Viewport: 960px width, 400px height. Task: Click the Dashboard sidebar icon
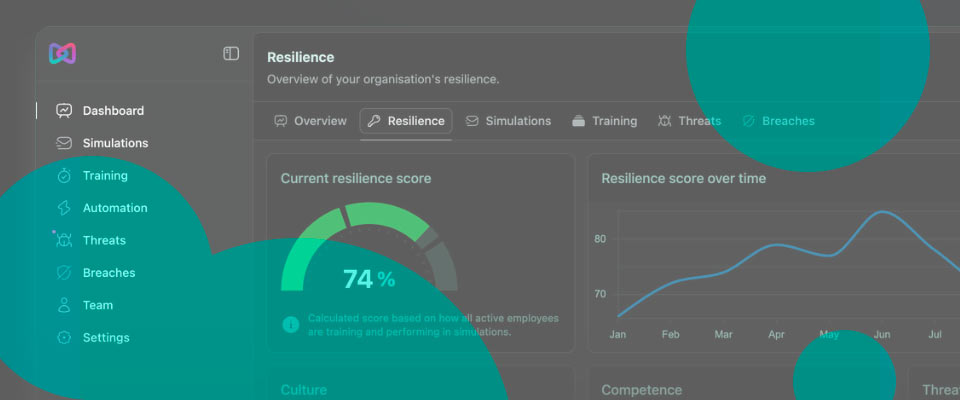pyautogui.click(x=64, y=111)
